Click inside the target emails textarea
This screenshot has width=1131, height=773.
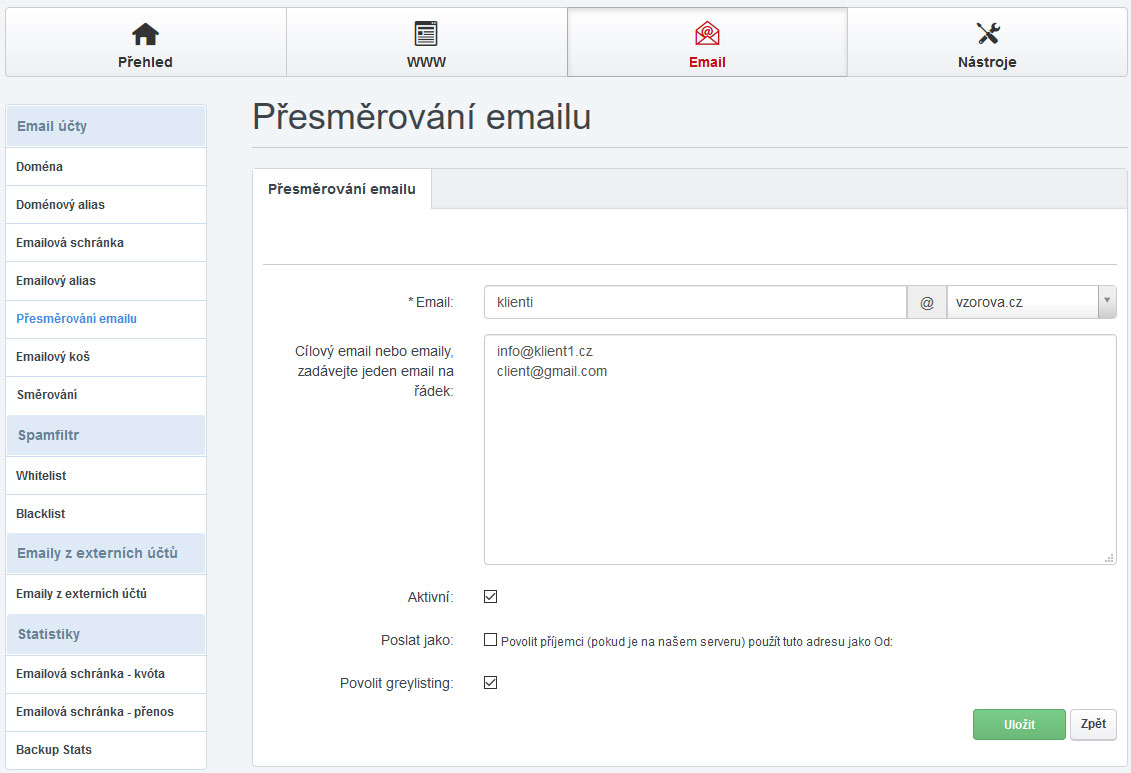[x=800, y=460]
